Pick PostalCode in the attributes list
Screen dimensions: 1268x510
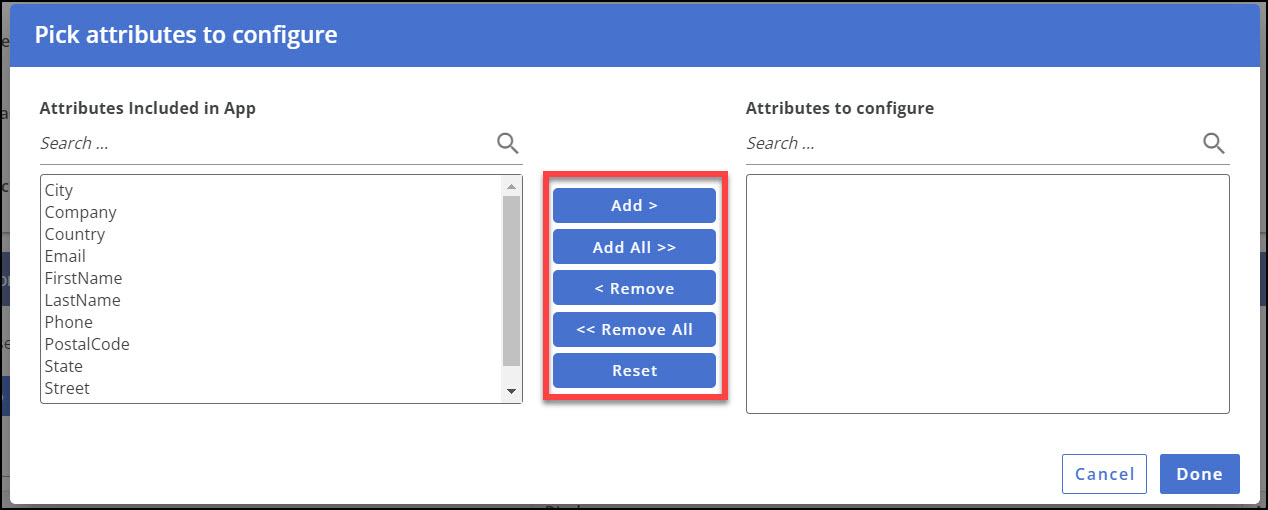[x=87, y=344]
